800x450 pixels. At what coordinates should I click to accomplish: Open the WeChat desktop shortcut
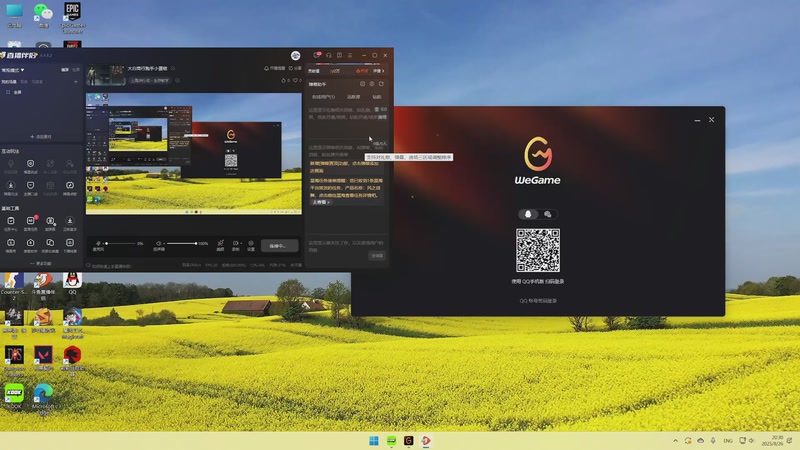coord(43,15)
